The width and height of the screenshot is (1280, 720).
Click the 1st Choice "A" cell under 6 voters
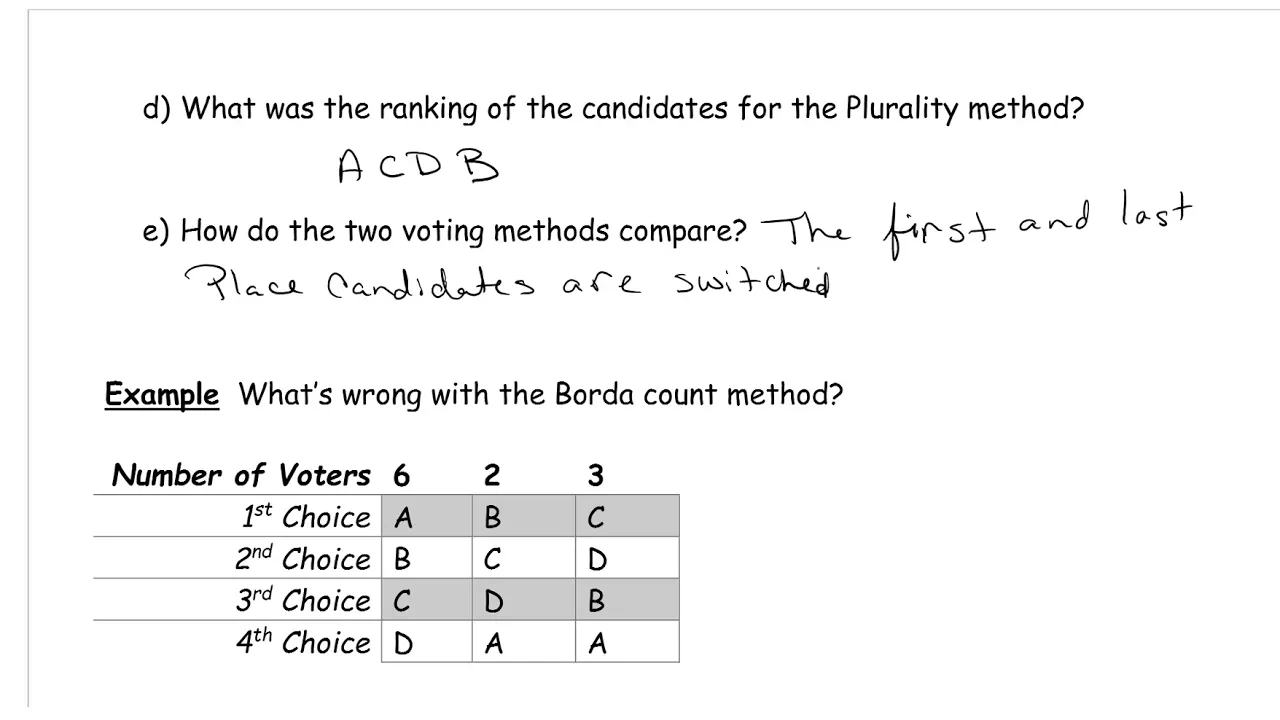point(427,517)
